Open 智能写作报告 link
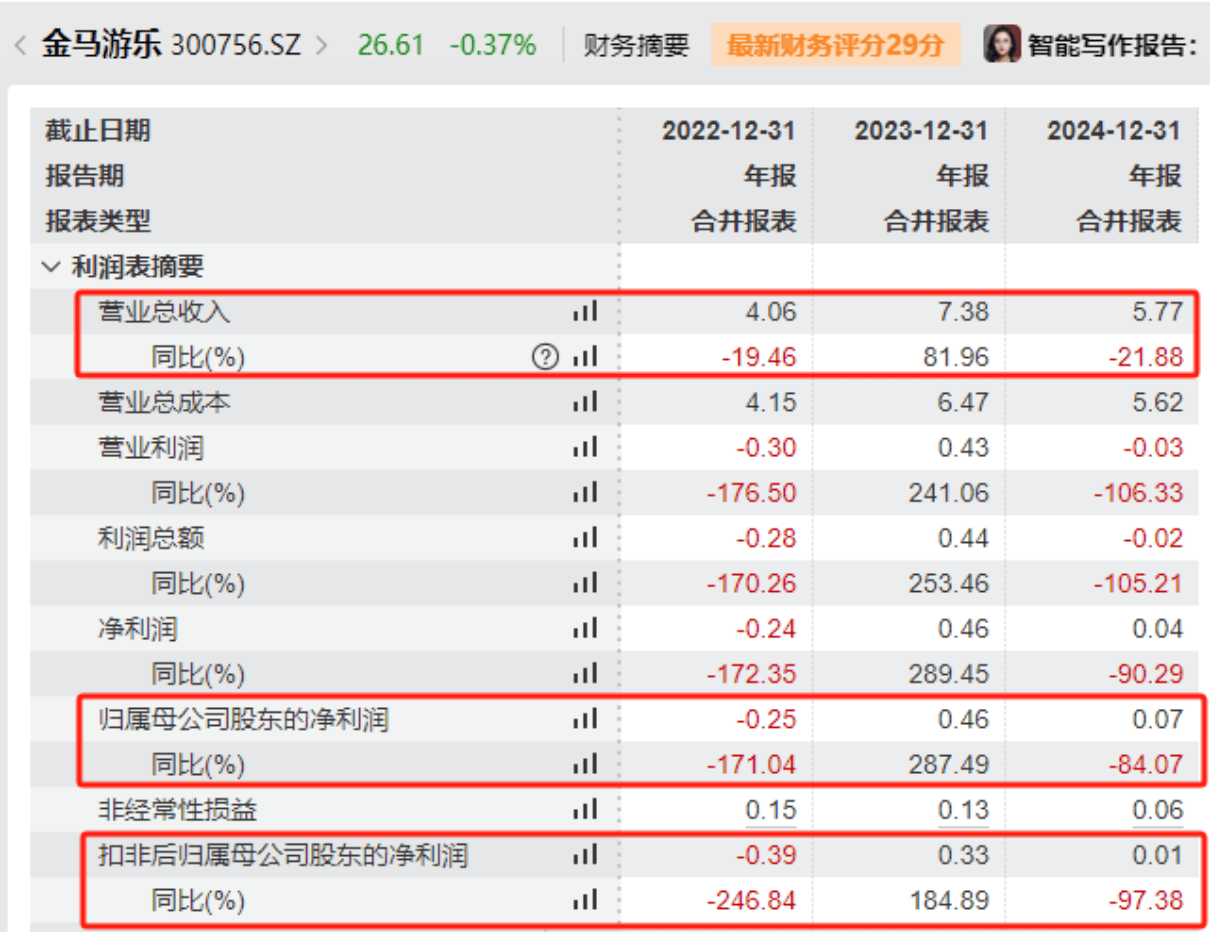This screenshot has width=1210, height=933. tap(1112, 45)
